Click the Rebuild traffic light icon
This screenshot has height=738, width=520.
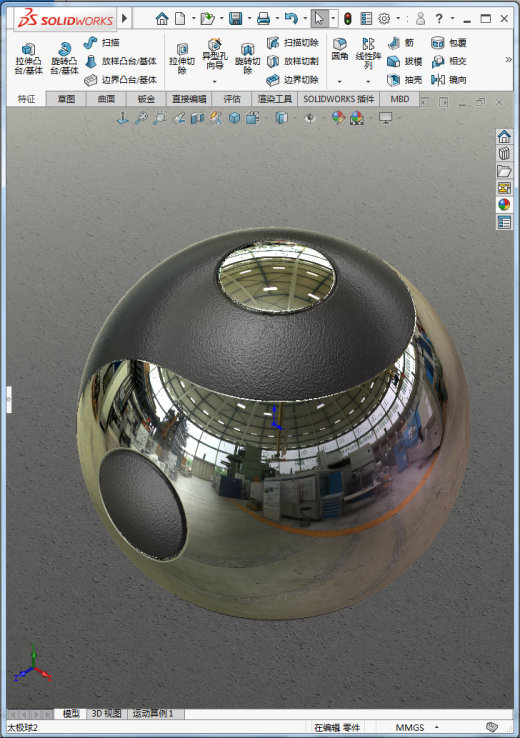[x=348, y=18]
